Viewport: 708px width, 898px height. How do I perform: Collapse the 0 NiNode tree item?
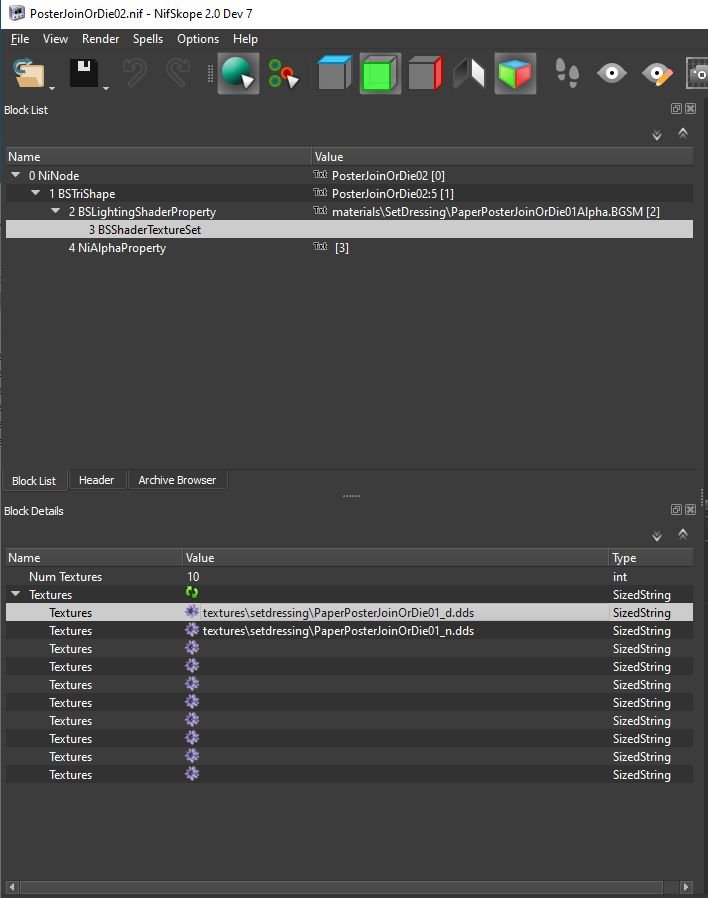point(16,176)
